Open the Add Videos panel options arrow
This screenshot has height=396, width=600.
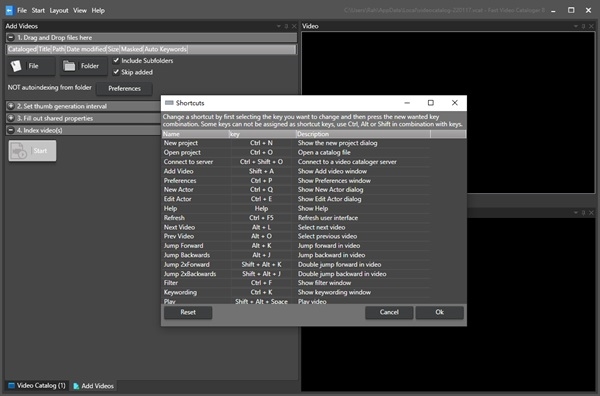[279, 26]
